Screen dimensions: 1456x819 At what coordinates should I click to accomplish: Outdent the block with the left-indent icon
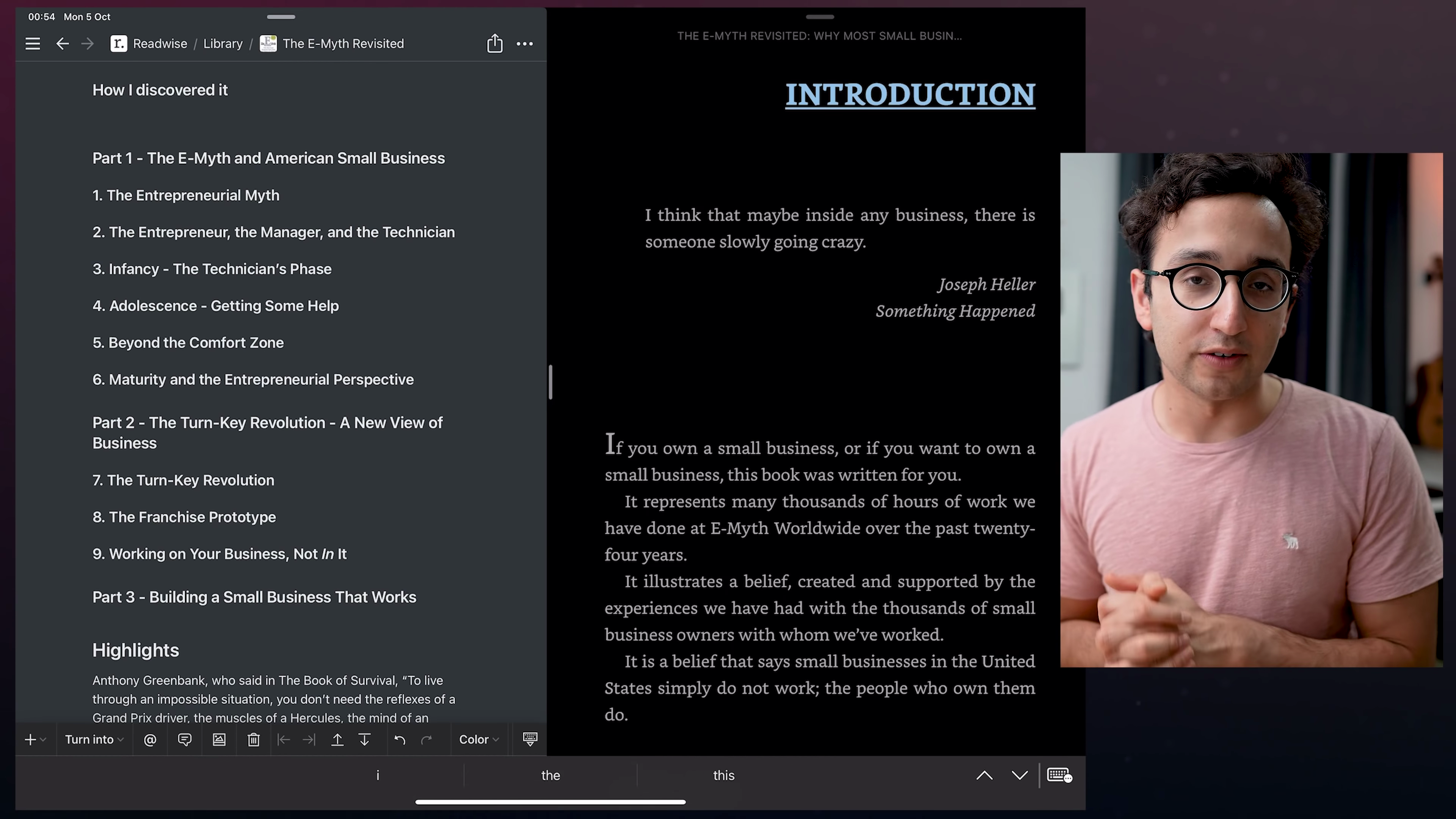(x=284, y=739)
